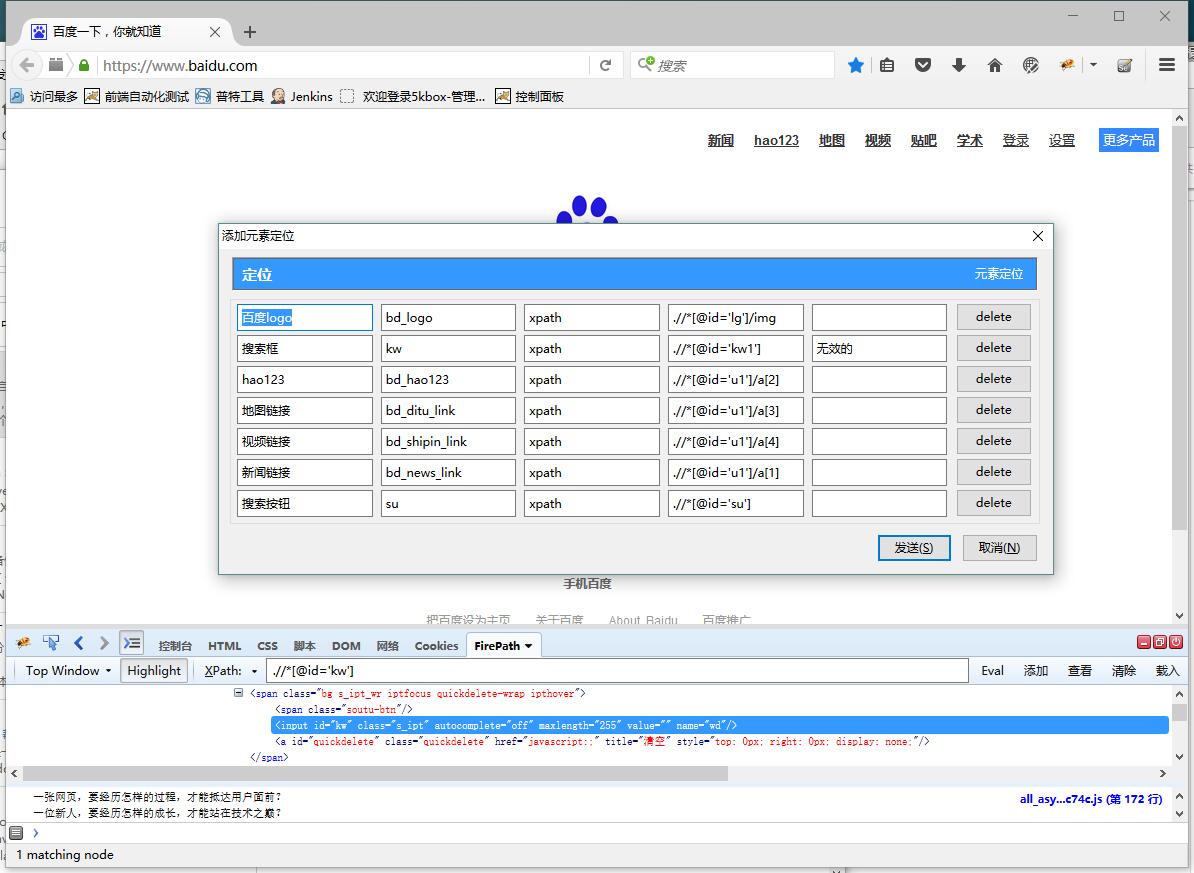Switch to the Cookies tab in Firebug
The height and width of the screenshot is (873, 1194).
(x=436, y=646)
